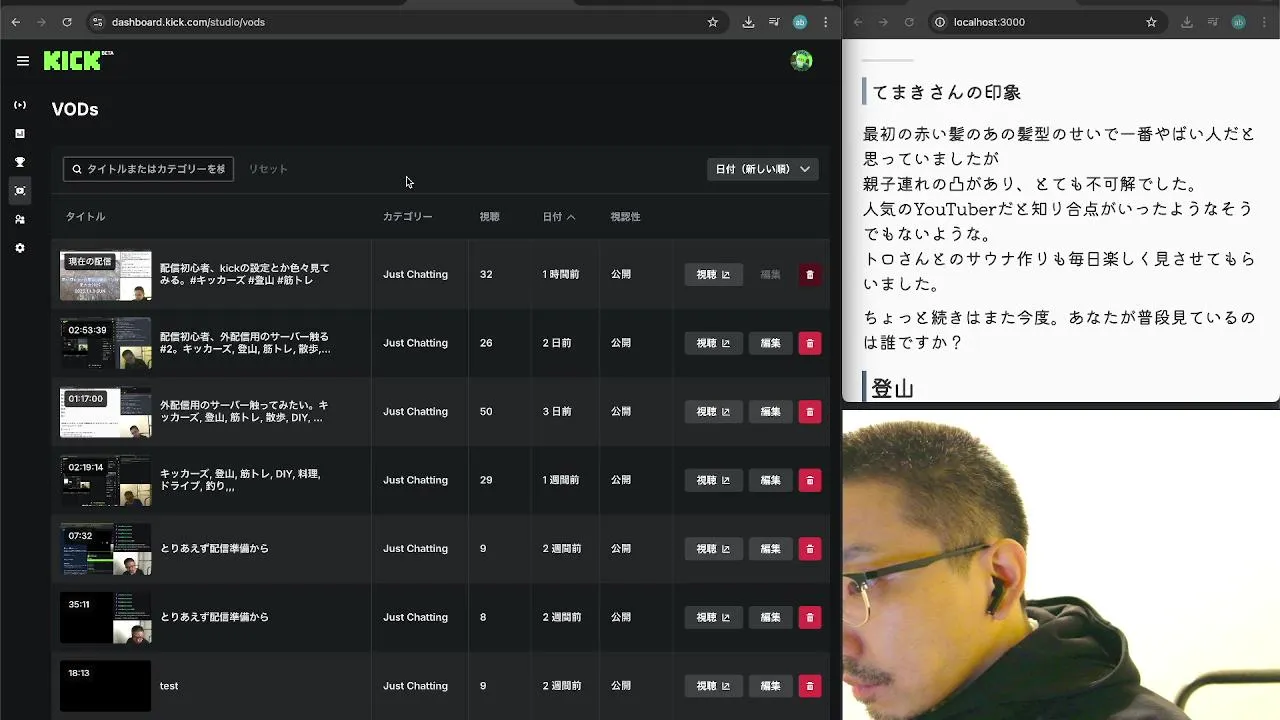Image resolution: width=1280 pixels, height=720 pixels.
Task: Click the タイトル column header
Action: [86, 217]
